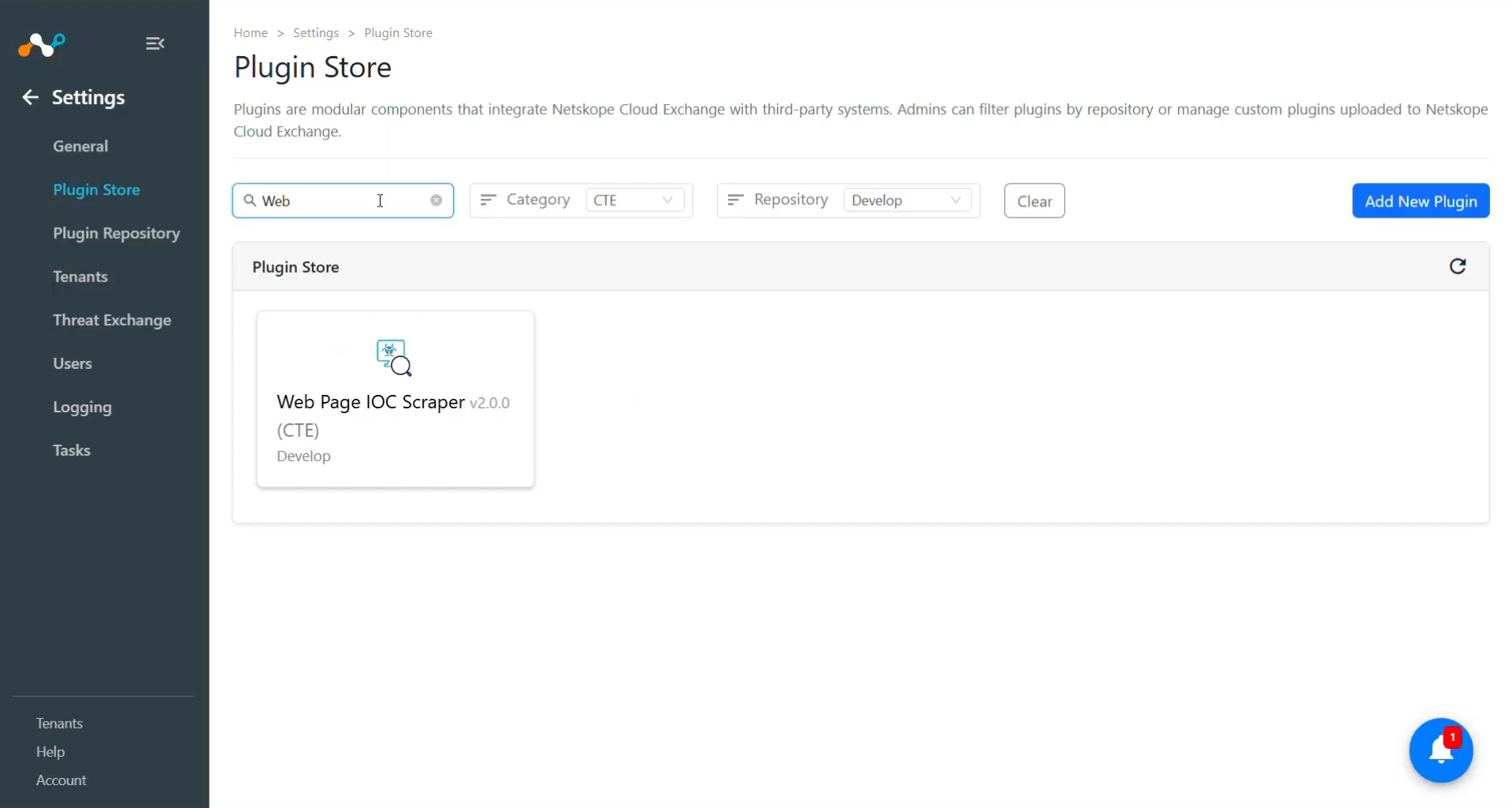Screen dimensions: 1512x808
Task: Open Threat Exchange settings
Action: [112, 320]
